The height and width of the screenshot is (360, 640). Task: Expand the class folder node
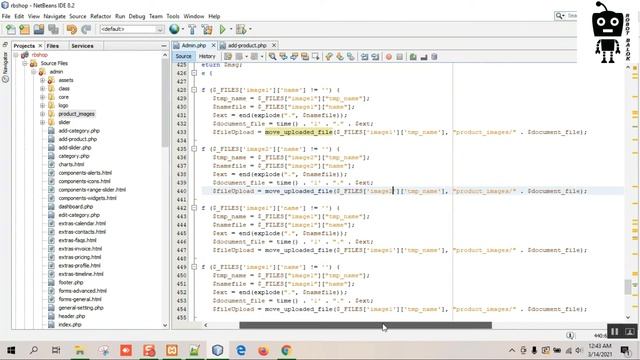tap(42, 89)
